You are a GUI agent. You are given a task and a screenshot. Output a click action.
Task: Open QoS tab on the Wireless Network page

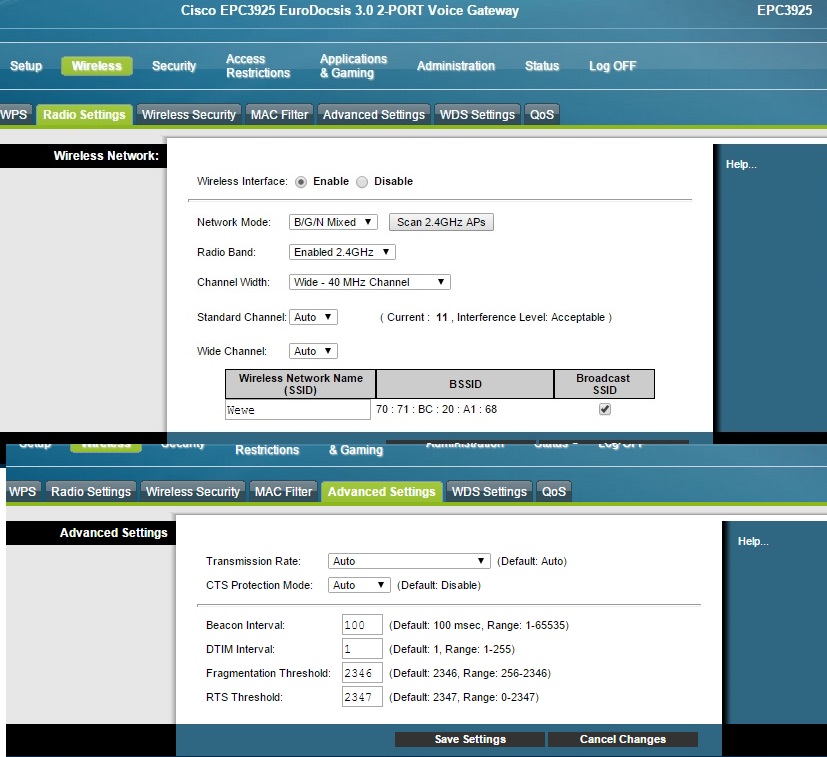[542, 114]
